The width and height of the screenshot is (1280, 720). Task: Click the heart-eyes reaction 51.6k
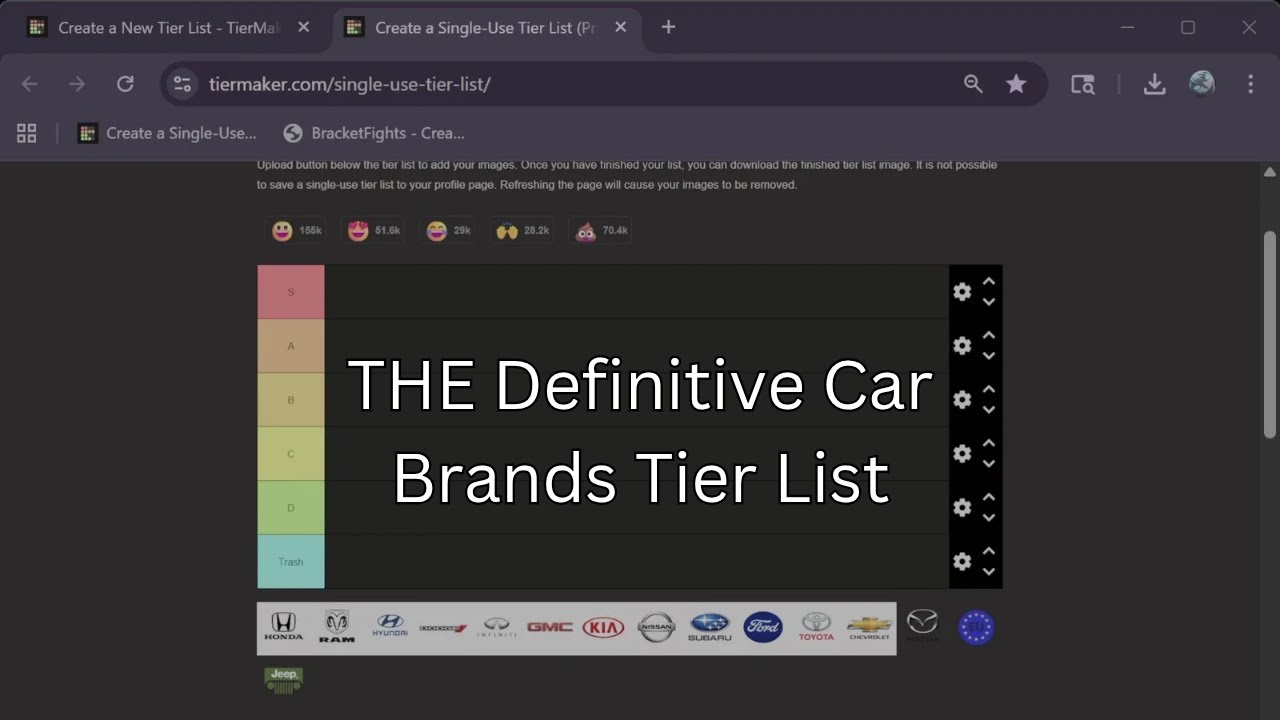(x=373, y=231)
